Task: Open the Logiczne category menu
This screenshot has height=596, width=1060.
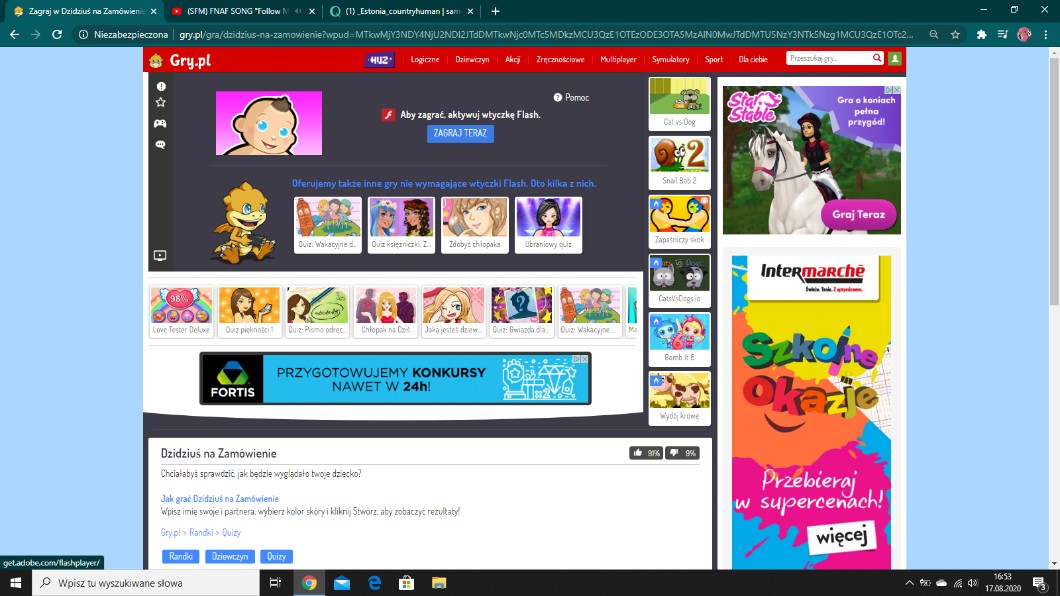Action: click(x=425, y=60)
